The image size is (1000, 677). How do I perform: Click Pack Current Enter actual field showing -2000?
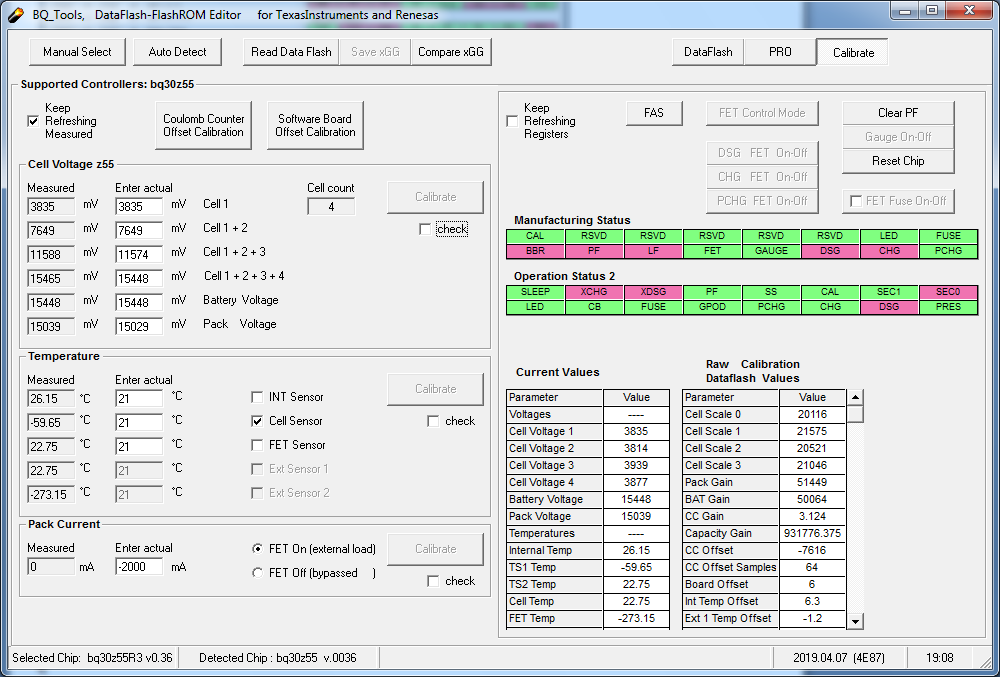tap(139, 567)
